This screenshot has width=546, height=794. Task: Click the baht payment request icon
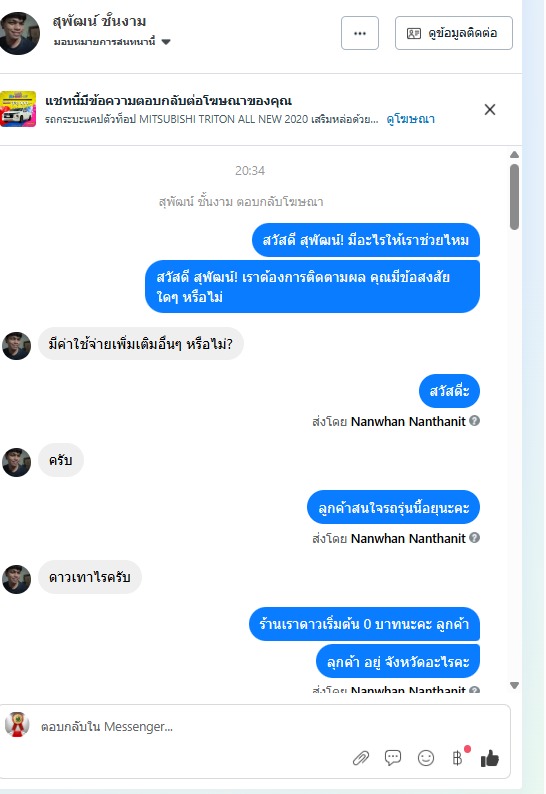(457, 758)
